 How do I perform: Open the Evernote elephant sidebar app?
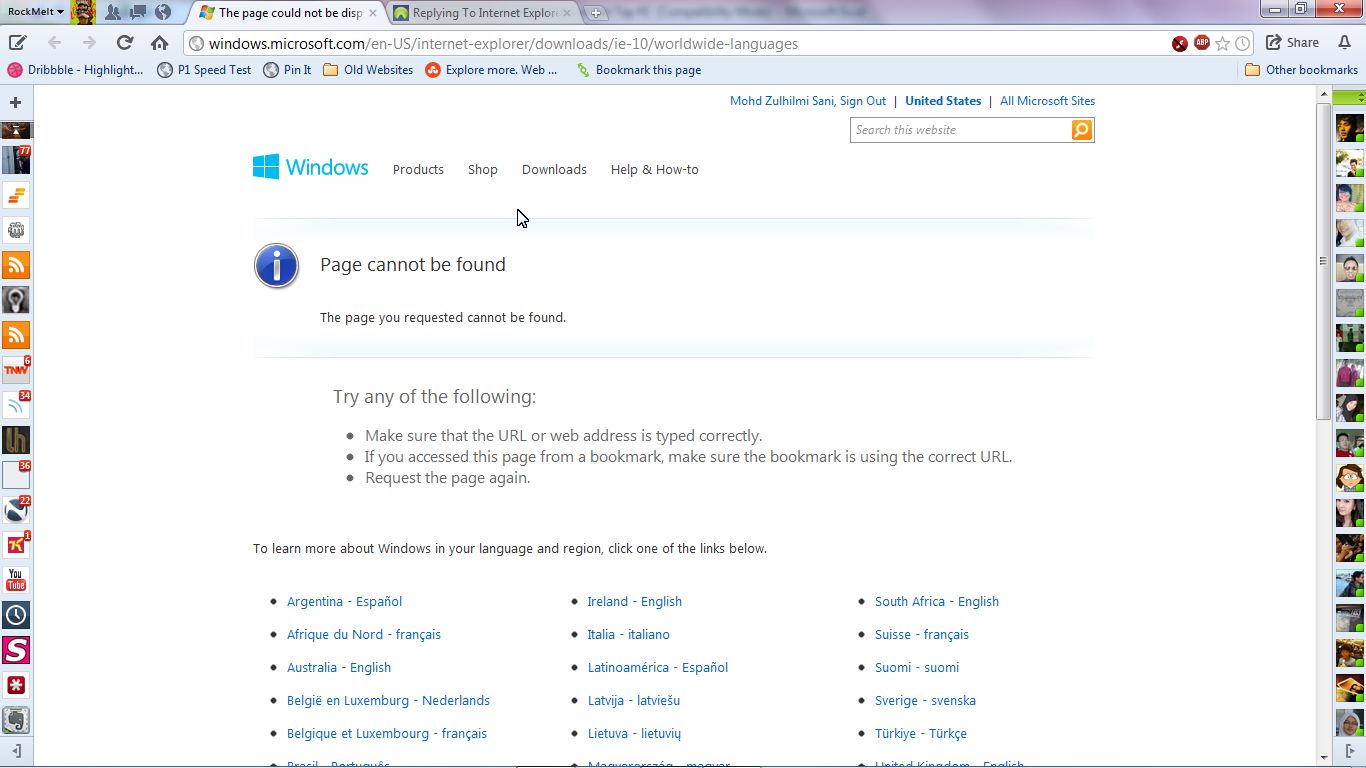point(16,720)
